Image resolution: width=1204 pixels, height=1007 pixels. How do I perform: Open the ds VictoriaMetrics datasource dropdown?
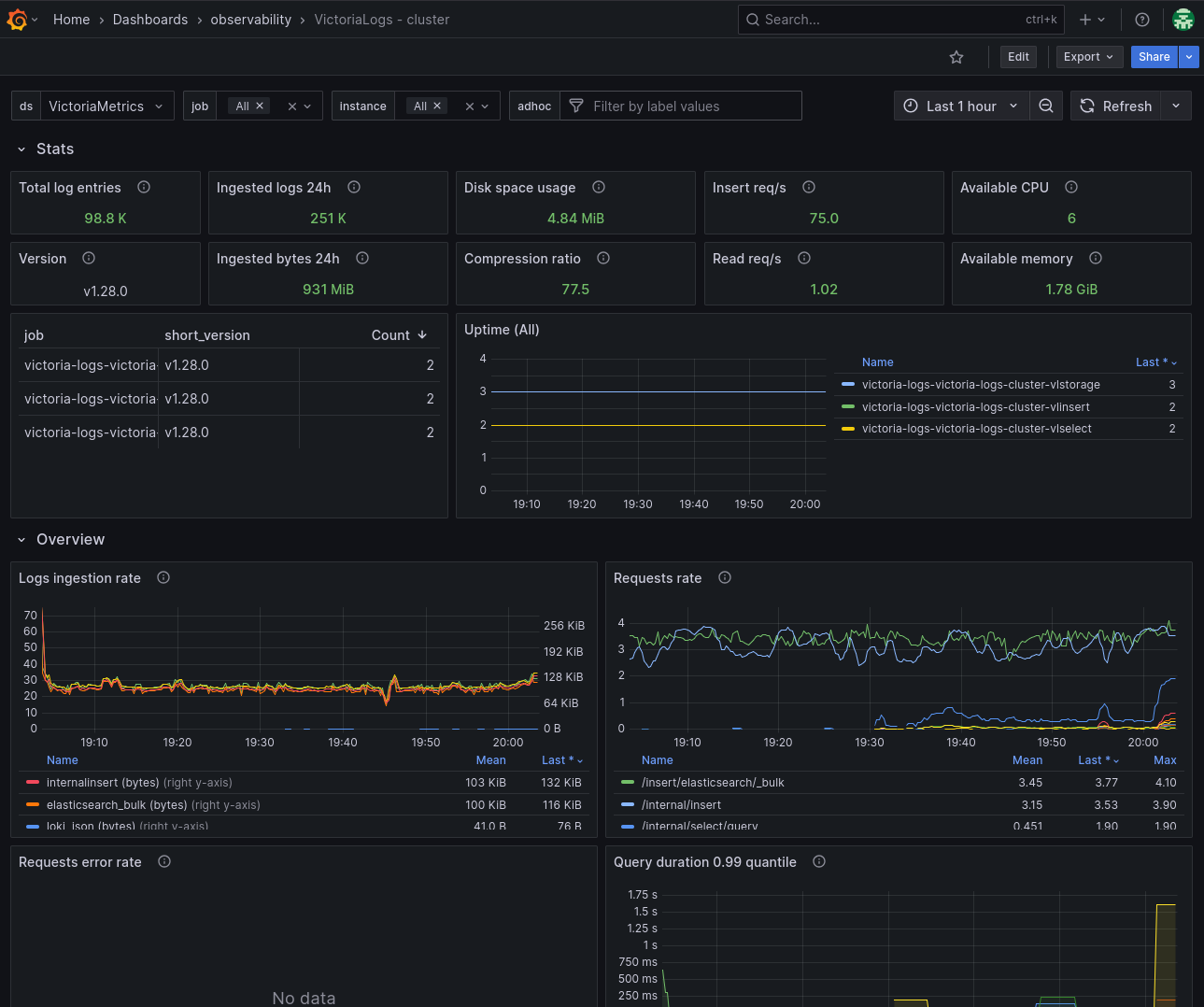106,106
